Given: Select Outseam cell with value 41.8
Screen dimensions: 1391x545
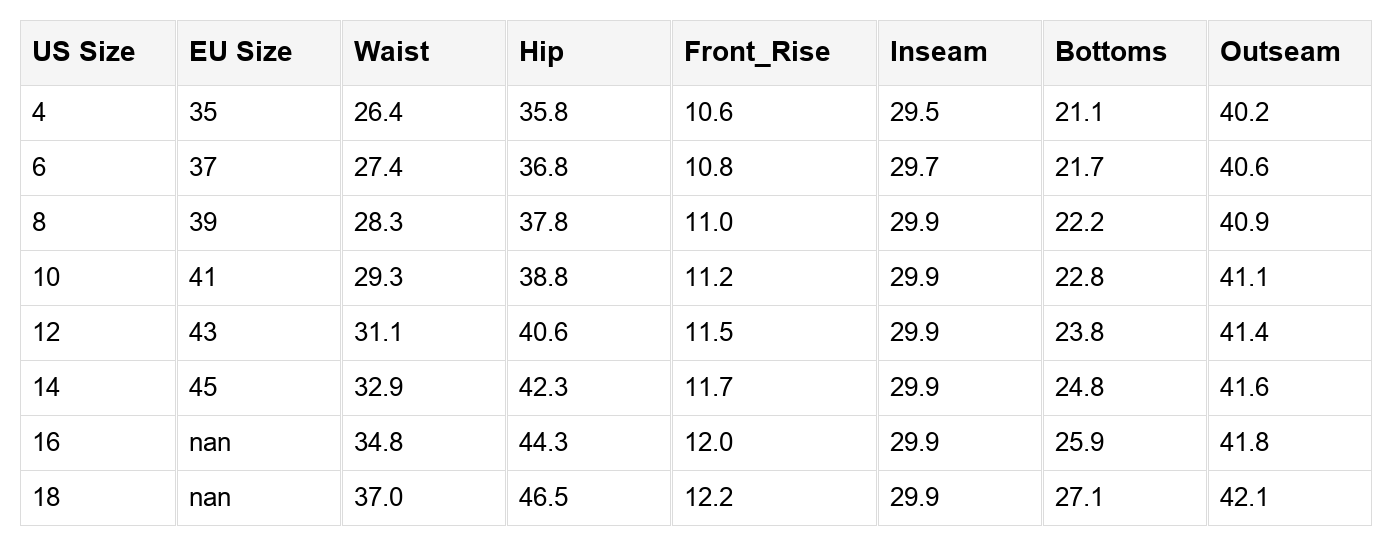Looking at the screenshot, I should click(1244, 442).
